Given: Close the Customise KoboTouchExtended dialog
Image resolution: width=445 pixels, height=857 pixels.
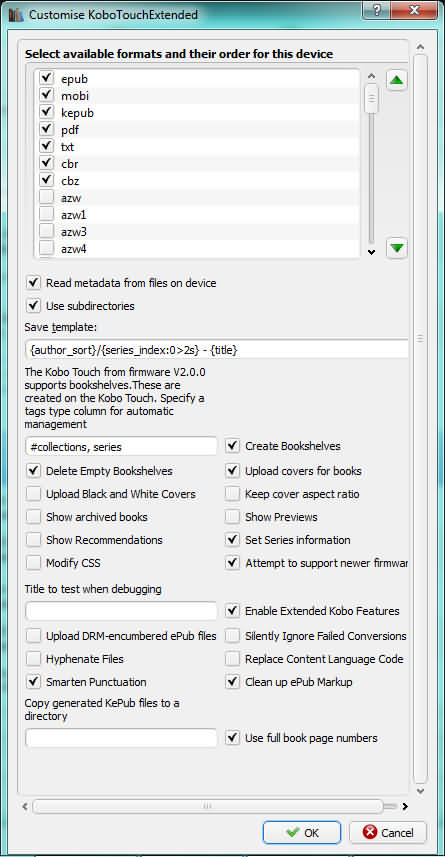Looking at the screenshot, I should 416,9.
